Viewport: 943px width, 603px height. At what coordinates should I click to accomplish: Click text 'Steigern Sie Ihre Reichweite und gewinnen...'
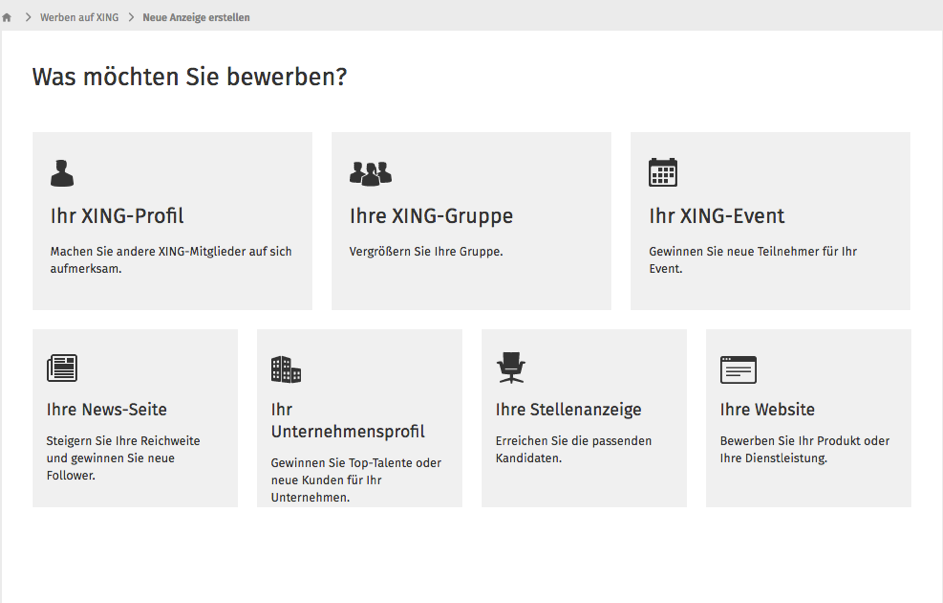click(123, 458)
